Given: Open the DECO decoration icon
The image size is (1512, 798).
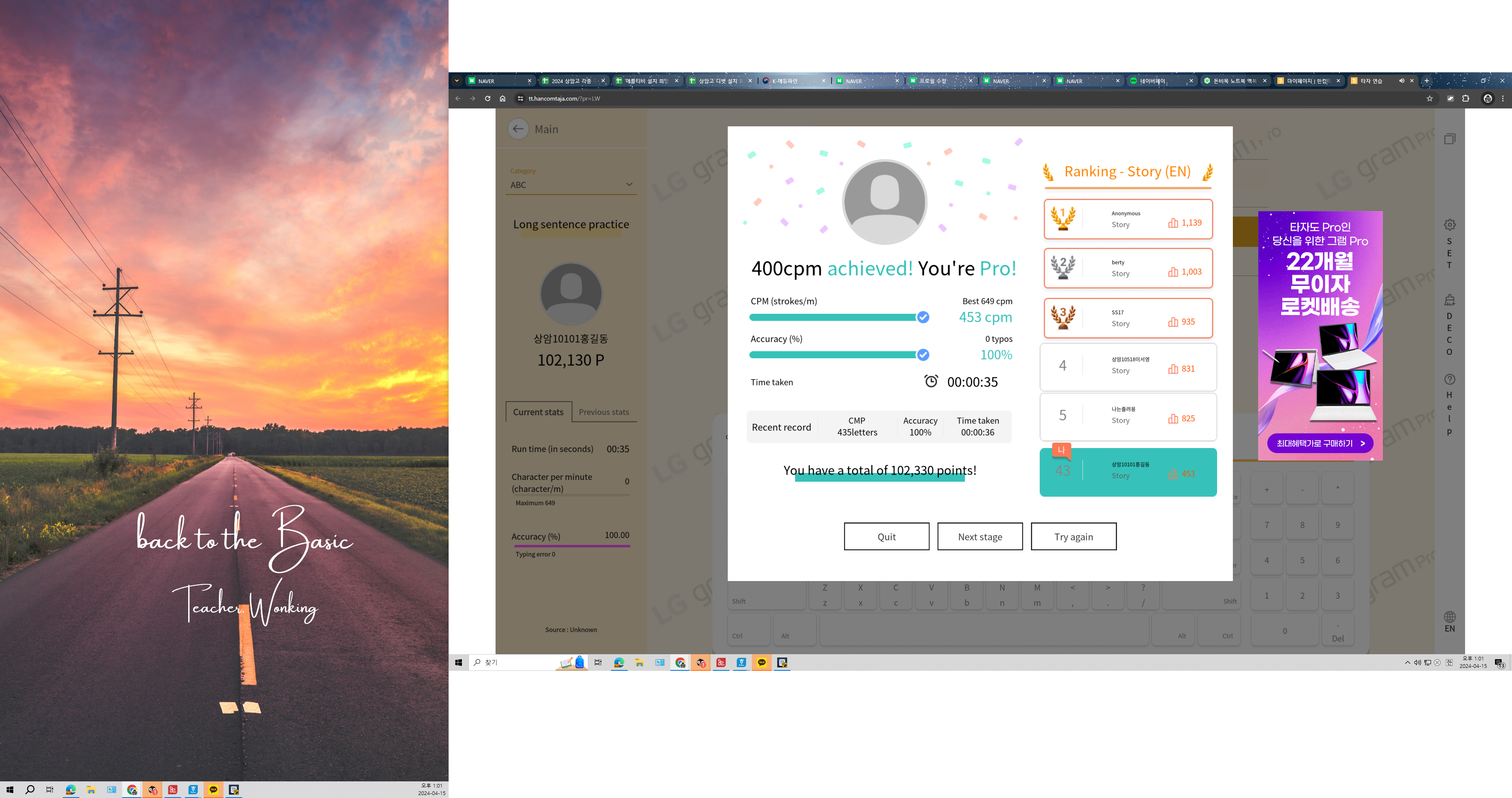Looking at the screenshot, I should (1449, 300).
